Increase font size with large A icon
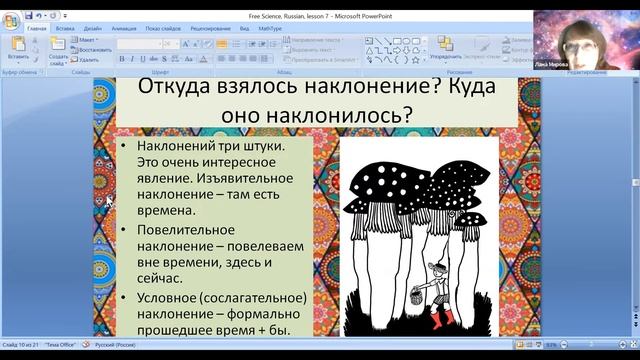 (x=186, y=44)
